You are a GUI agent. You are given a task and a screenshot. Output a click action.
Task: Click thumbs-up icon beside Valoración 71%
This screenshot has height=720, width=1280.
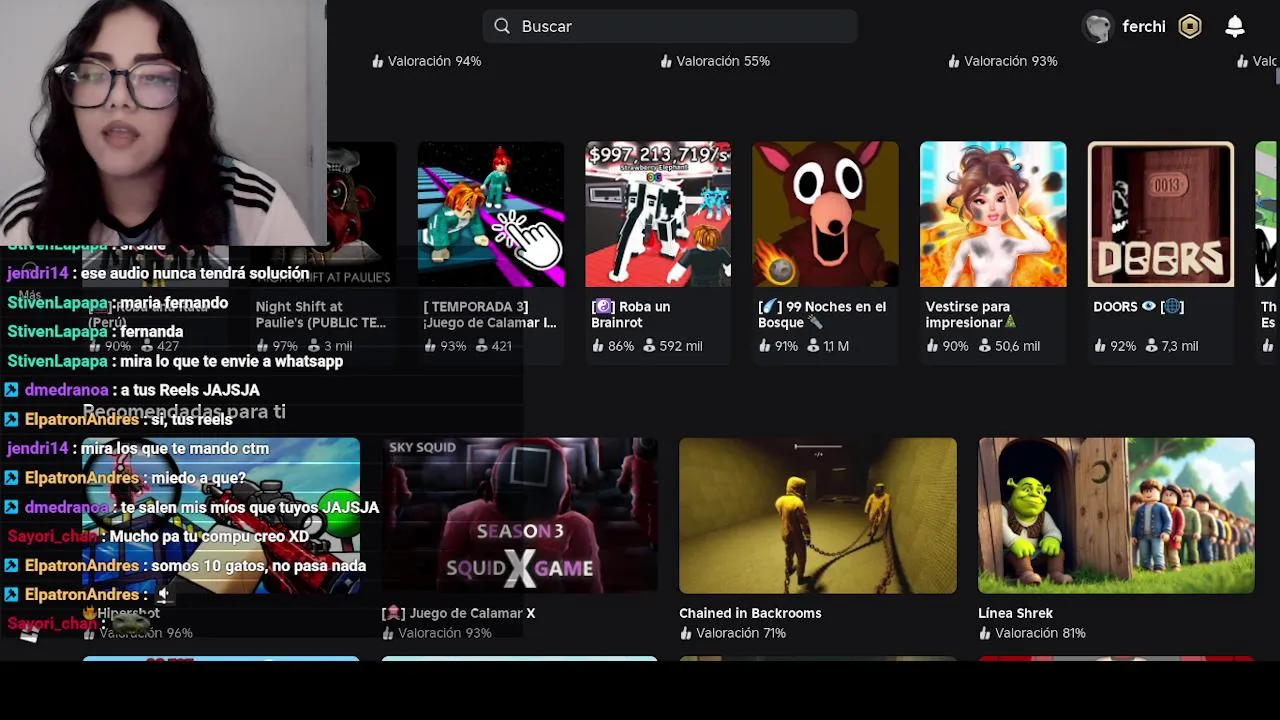(686, 633)
